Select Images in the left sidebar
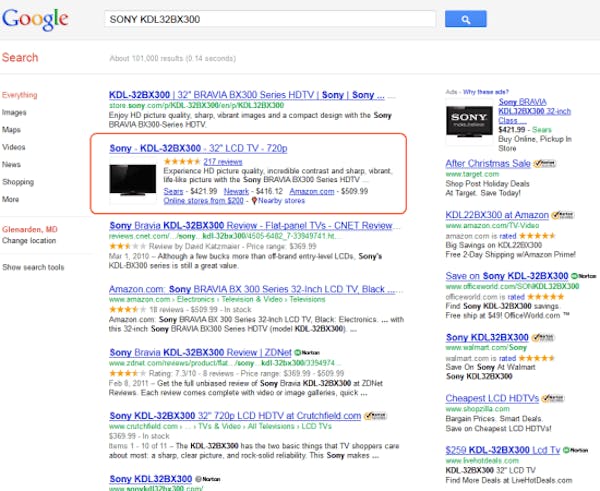 coord(14,112)
